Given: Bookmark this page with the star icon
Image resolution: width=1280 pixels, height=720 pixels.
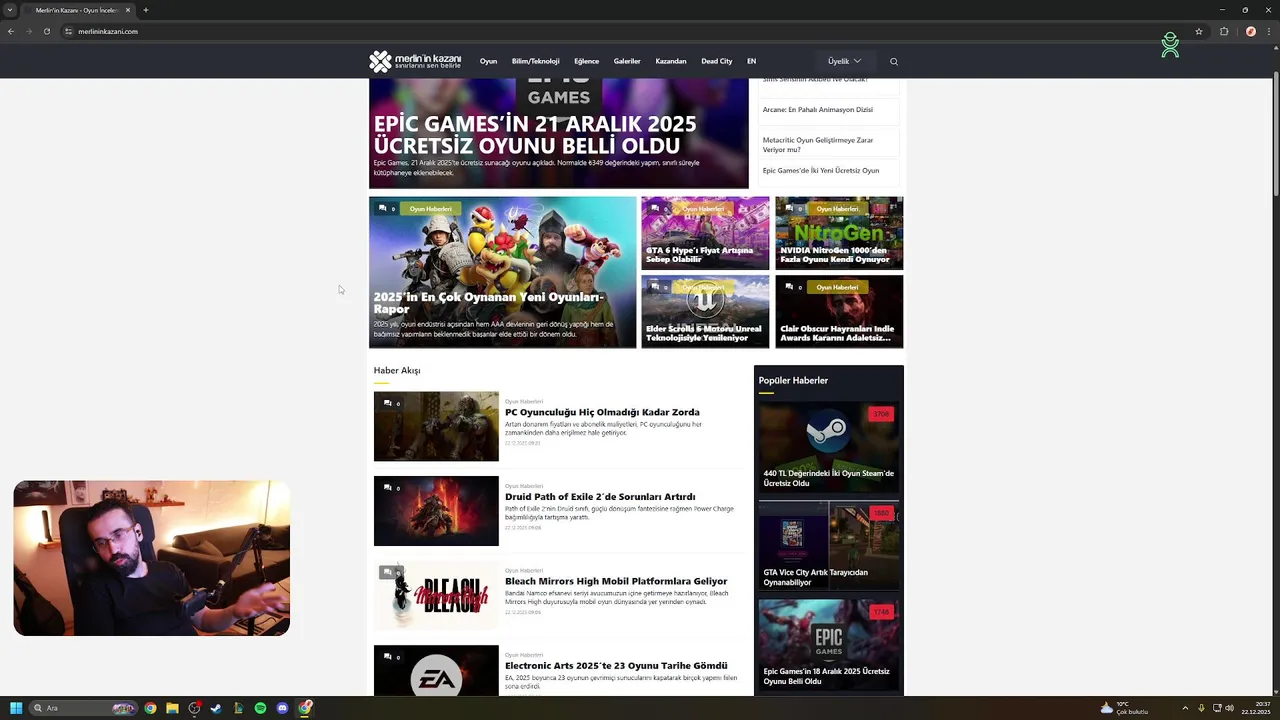Looking at the screenshot, I should coord(1198,31).
